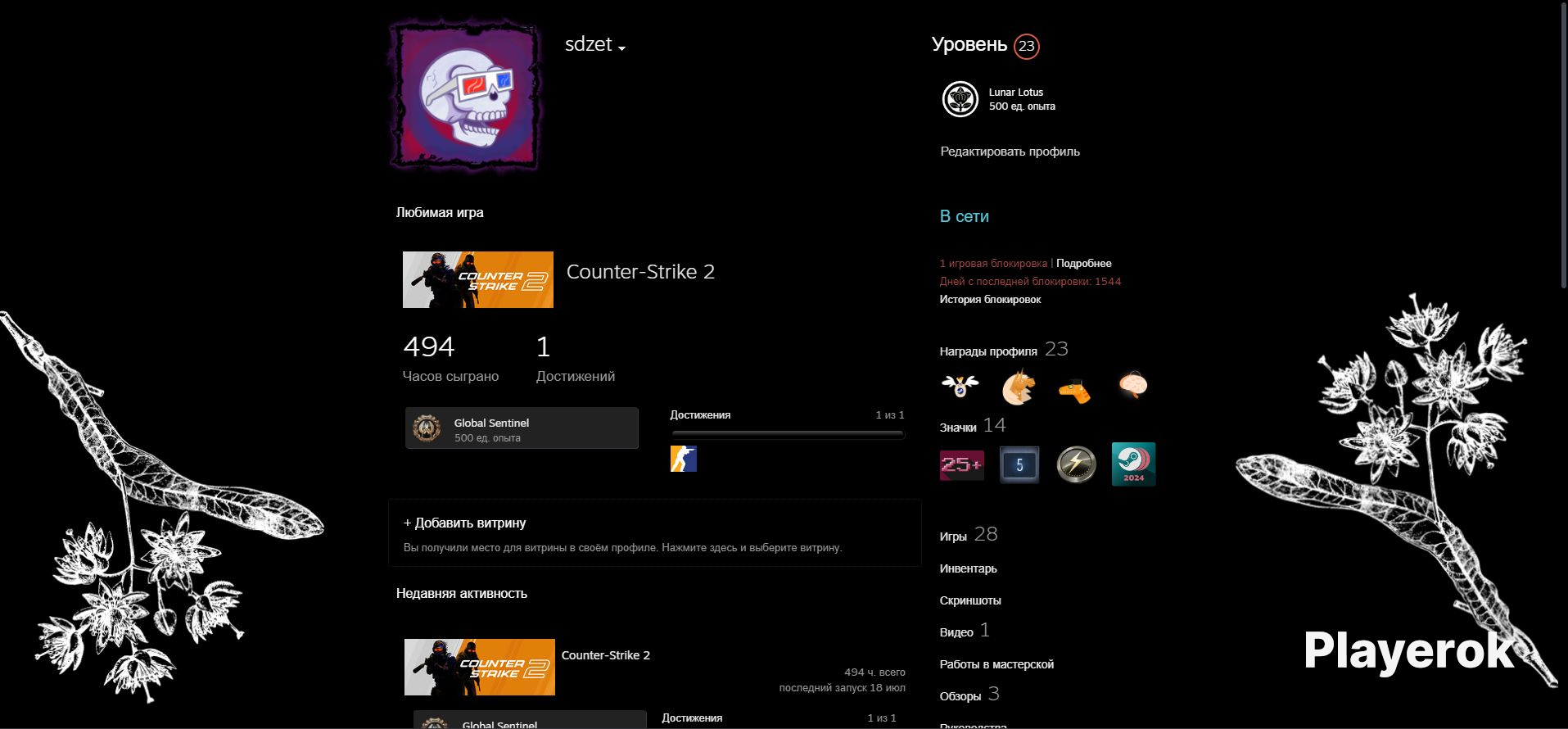
Task: Click the sdzet skull profile avatar
Action: click(x=464, y=97)
